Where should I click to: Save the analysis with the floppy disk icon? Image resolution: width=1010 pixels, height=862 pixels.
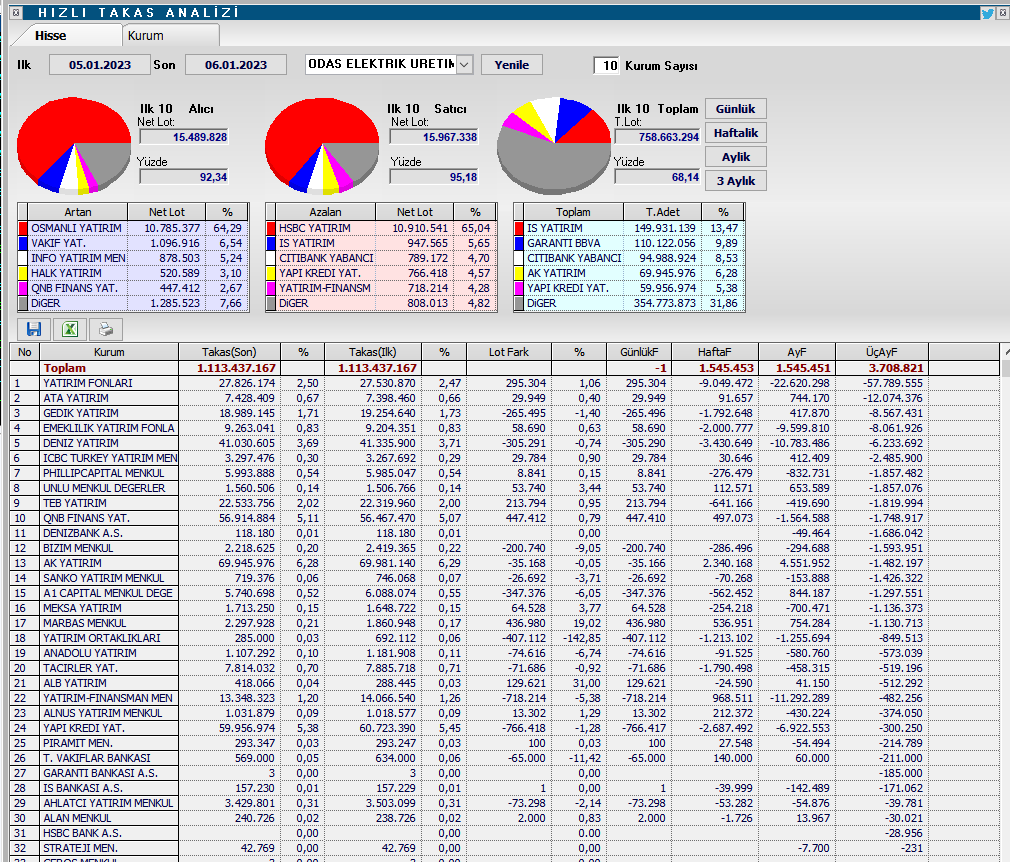pos(34,329)
